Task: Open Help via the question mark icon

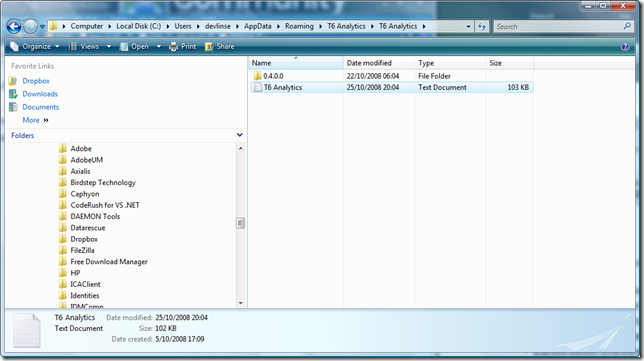Action: click(625, 46)
